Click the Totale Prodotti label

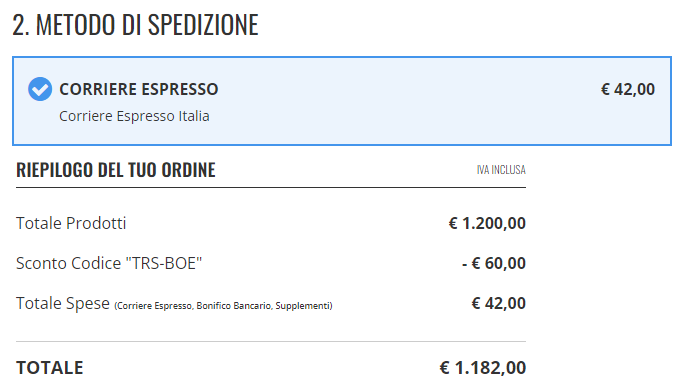click(71, 223)
